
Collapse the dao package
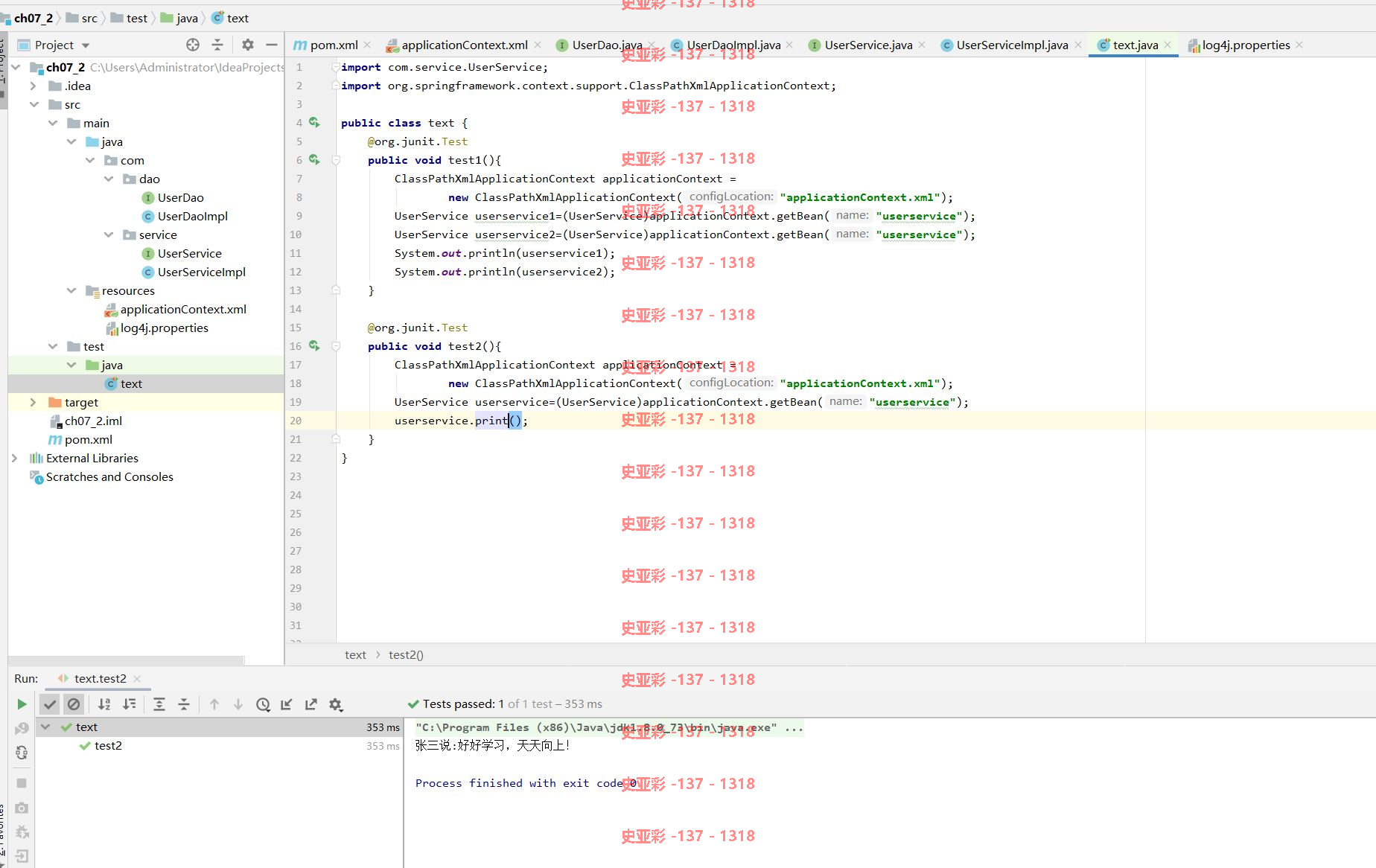[x=108, y=179]
